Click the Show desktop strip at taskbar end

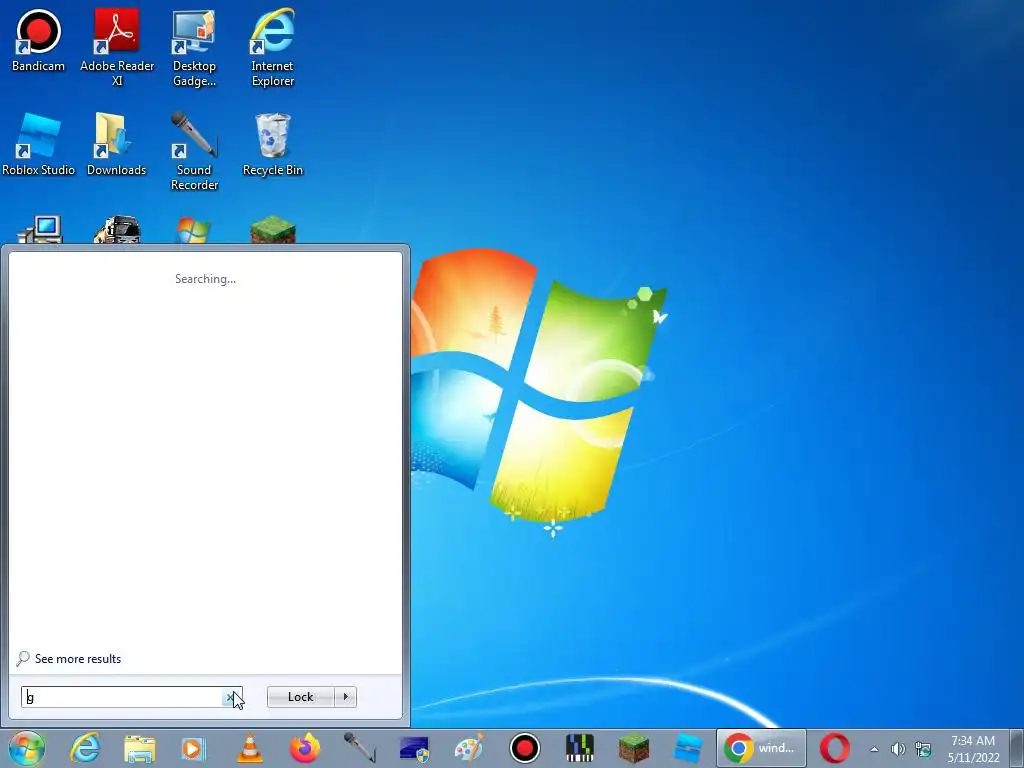tap(1017, 748)
